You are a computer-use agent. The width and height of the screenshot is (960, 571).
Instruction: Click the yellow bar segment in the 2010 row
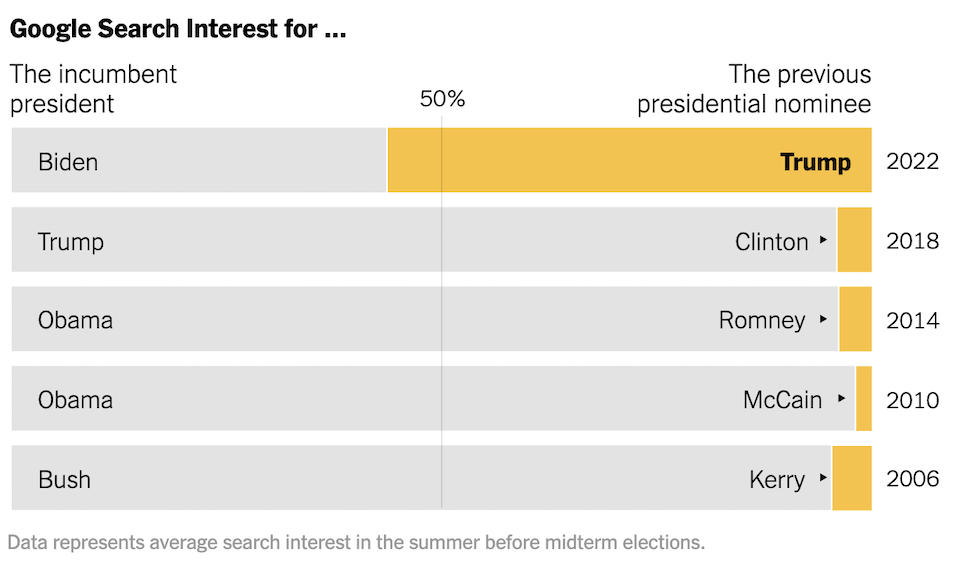point(864,399)
